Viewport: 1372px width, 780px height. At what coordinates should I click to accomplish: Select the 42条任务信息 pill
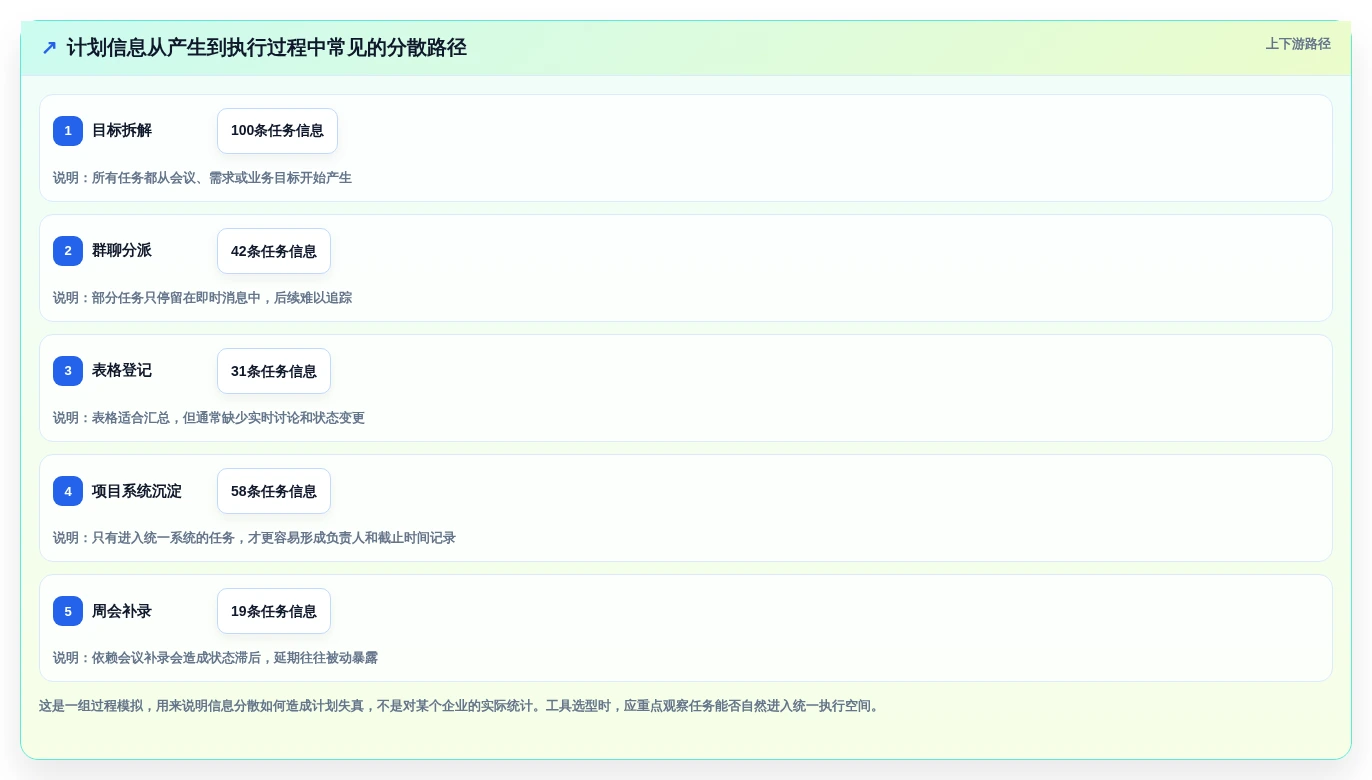pos(274,251)
